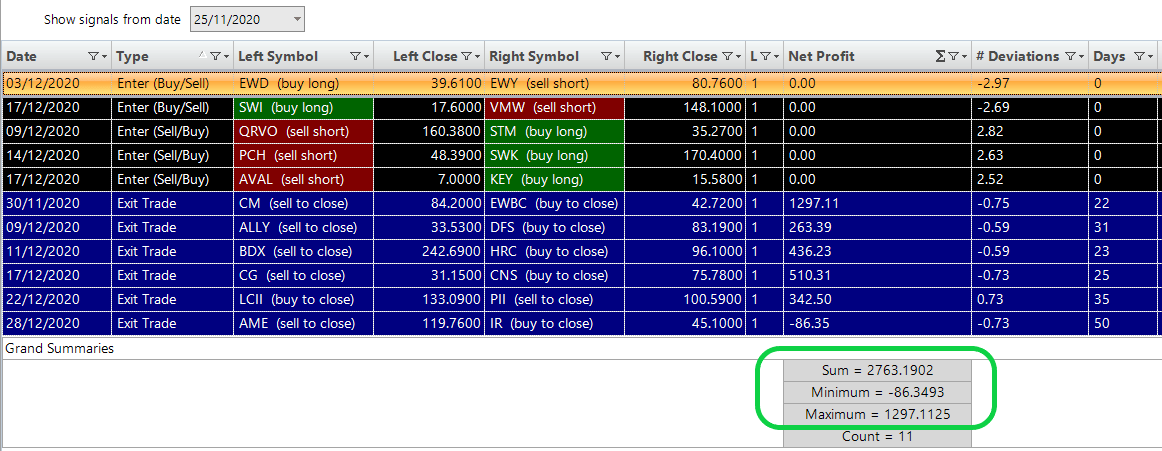Select the ALLY (sell to close) cell
The height and width of the screenshot is (451, 1162).
point(302,227)
